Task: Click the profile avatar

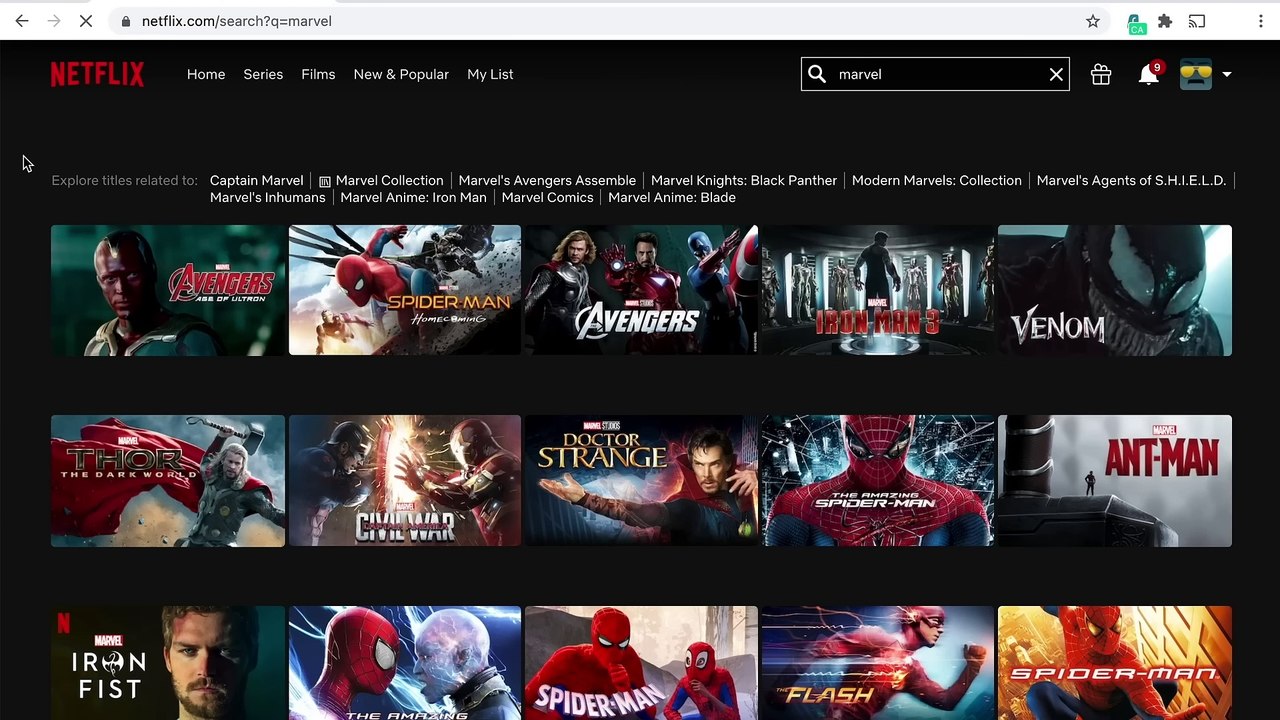Action: pyautogui.click(x=1196, y=74)
